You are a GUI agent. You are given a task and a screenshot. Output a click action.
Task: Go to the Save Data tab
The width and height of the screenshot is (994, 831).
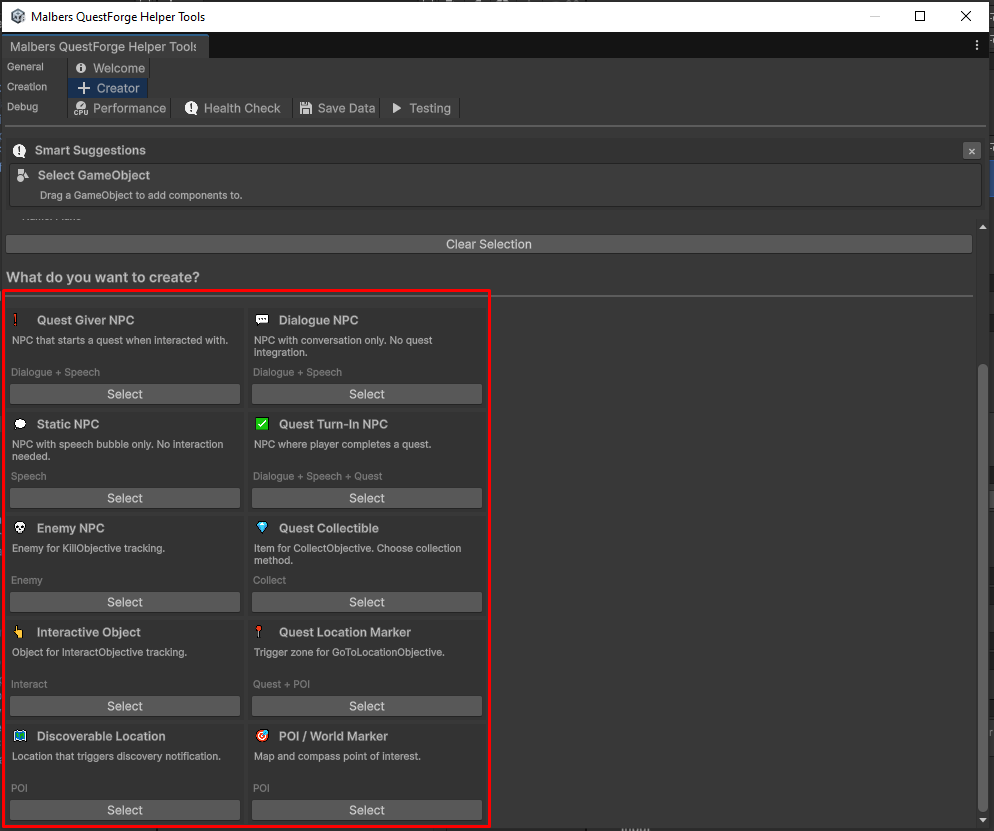[x=337, y=108]
